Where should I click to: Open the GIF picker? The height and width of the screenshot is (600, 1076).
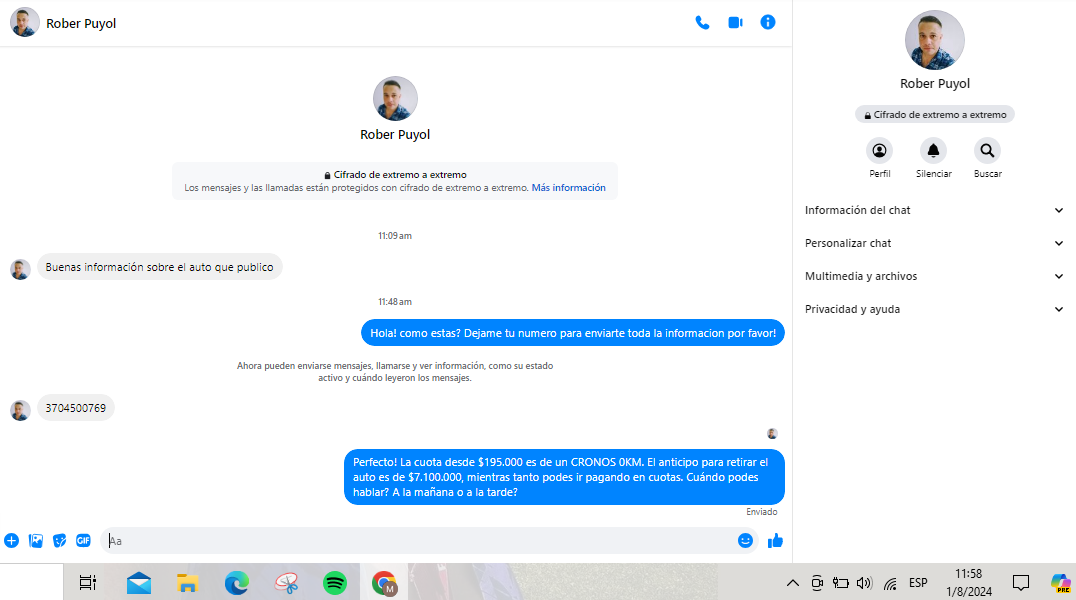(84, 541)
